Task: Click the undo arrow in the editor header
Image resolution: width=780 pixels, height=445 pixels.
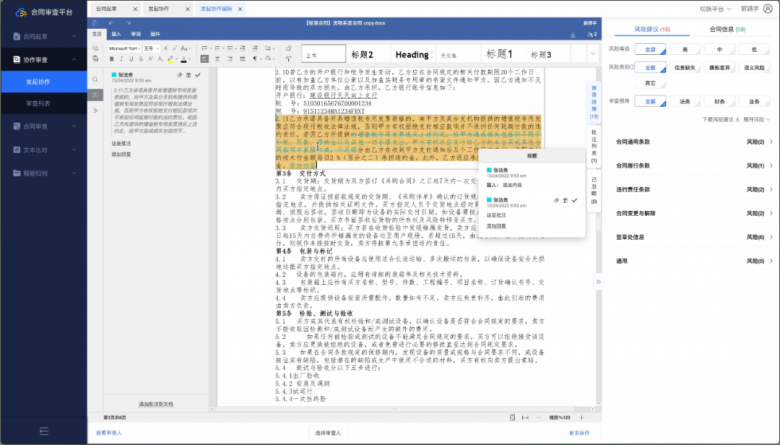Action: (111, 23)
